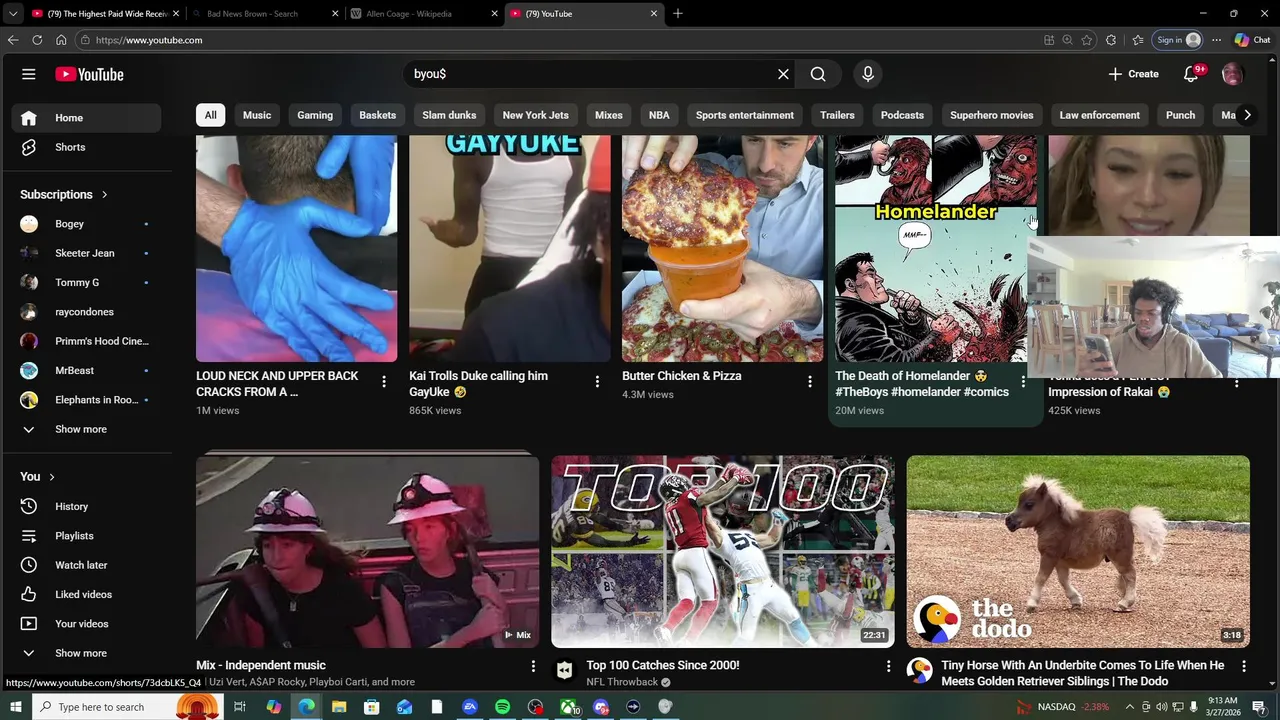Play the Tiny Horse Dodo thumbnail
Screen dimensions: 1280x720
pyautogui.click(x=1078, y=552)
